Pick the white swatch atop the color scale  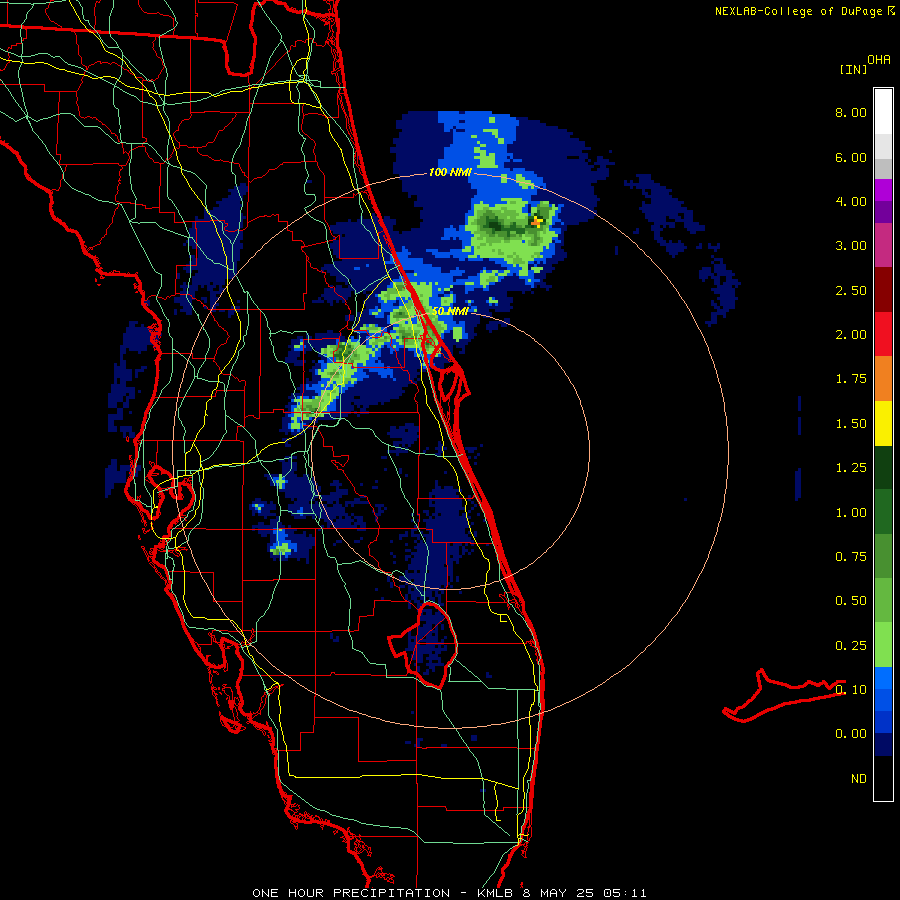click(x=883, y=112)
